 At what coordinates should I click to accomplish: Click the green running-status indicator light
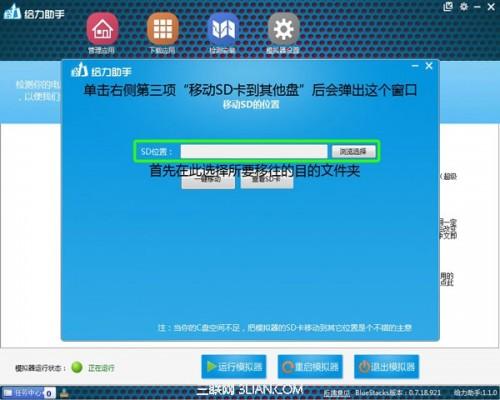77,367
